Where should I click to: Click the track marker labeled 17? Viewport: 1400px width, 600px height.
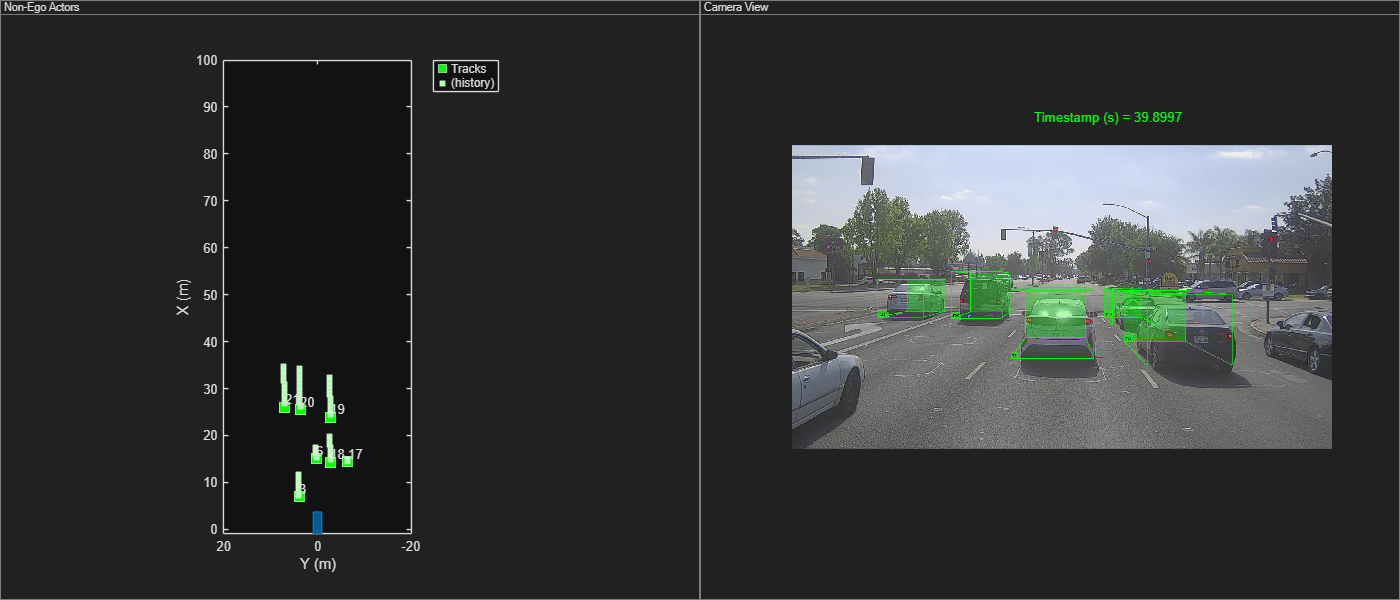click(x=347, y=461)
